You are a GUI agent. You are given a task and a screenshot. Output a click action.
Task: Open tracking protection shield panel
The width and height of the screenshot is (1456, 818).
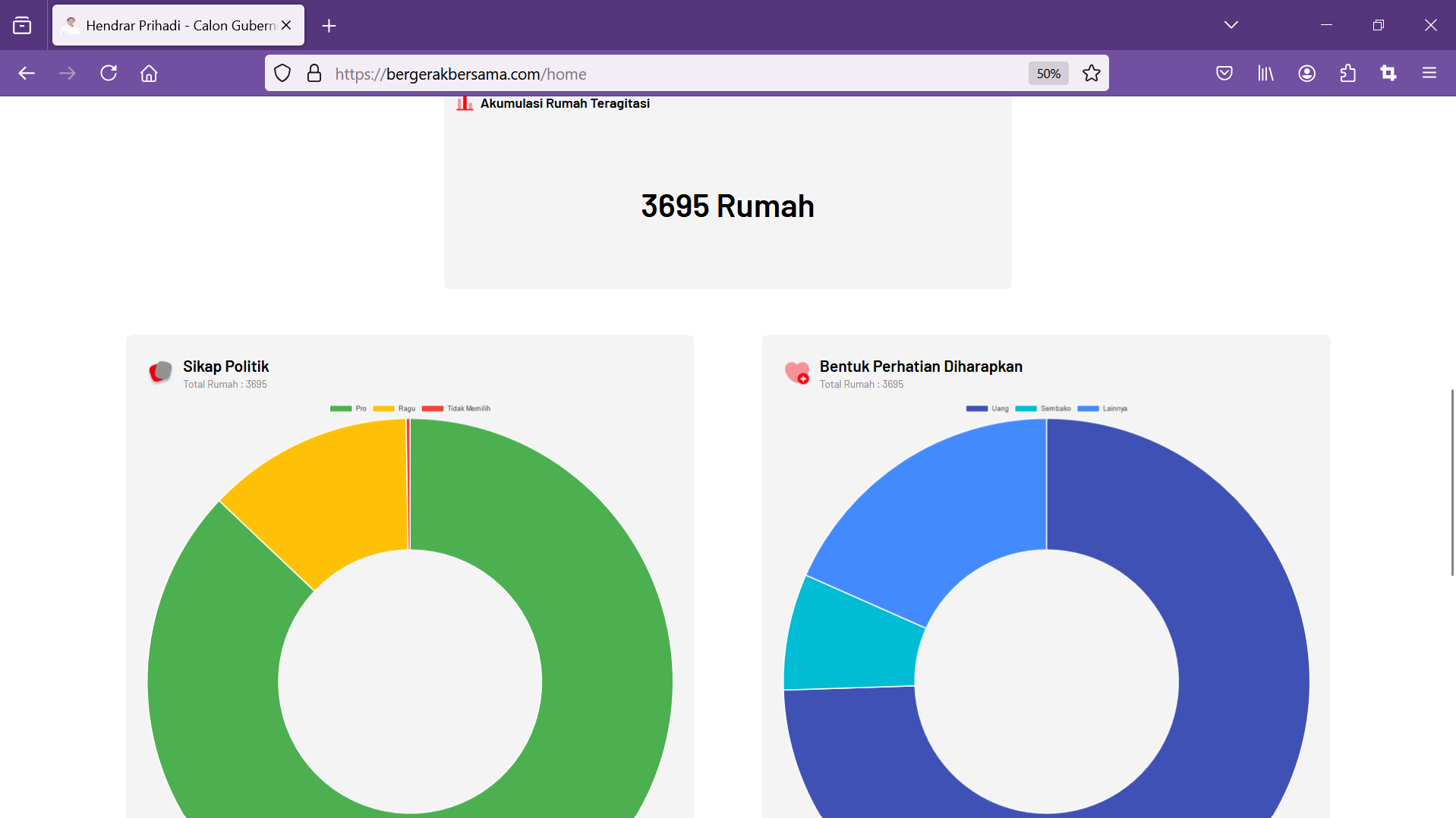tap(282, 74)
